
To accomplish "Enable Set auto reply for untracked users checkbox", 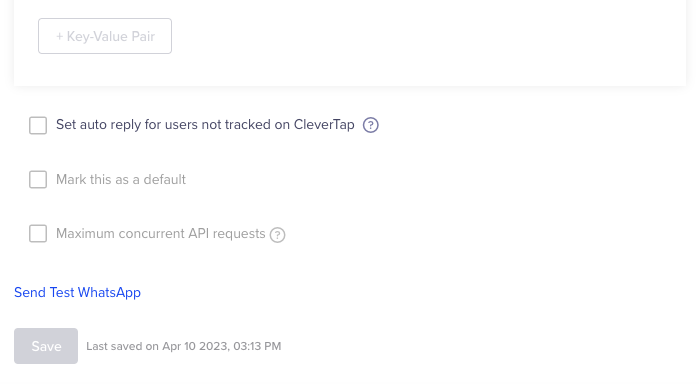I will tap(38, 125).
